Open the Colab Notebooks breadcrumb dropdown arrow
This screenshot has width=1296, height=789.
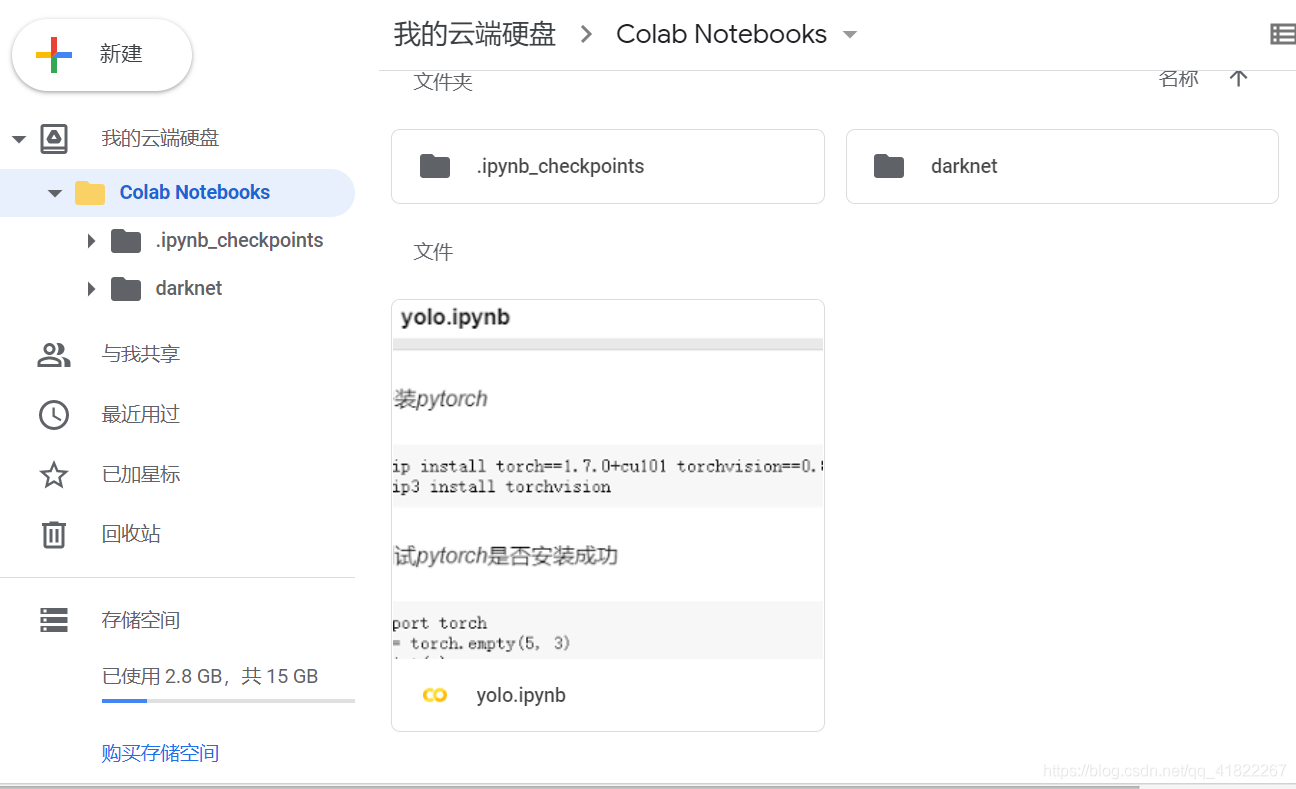(850, 34)
